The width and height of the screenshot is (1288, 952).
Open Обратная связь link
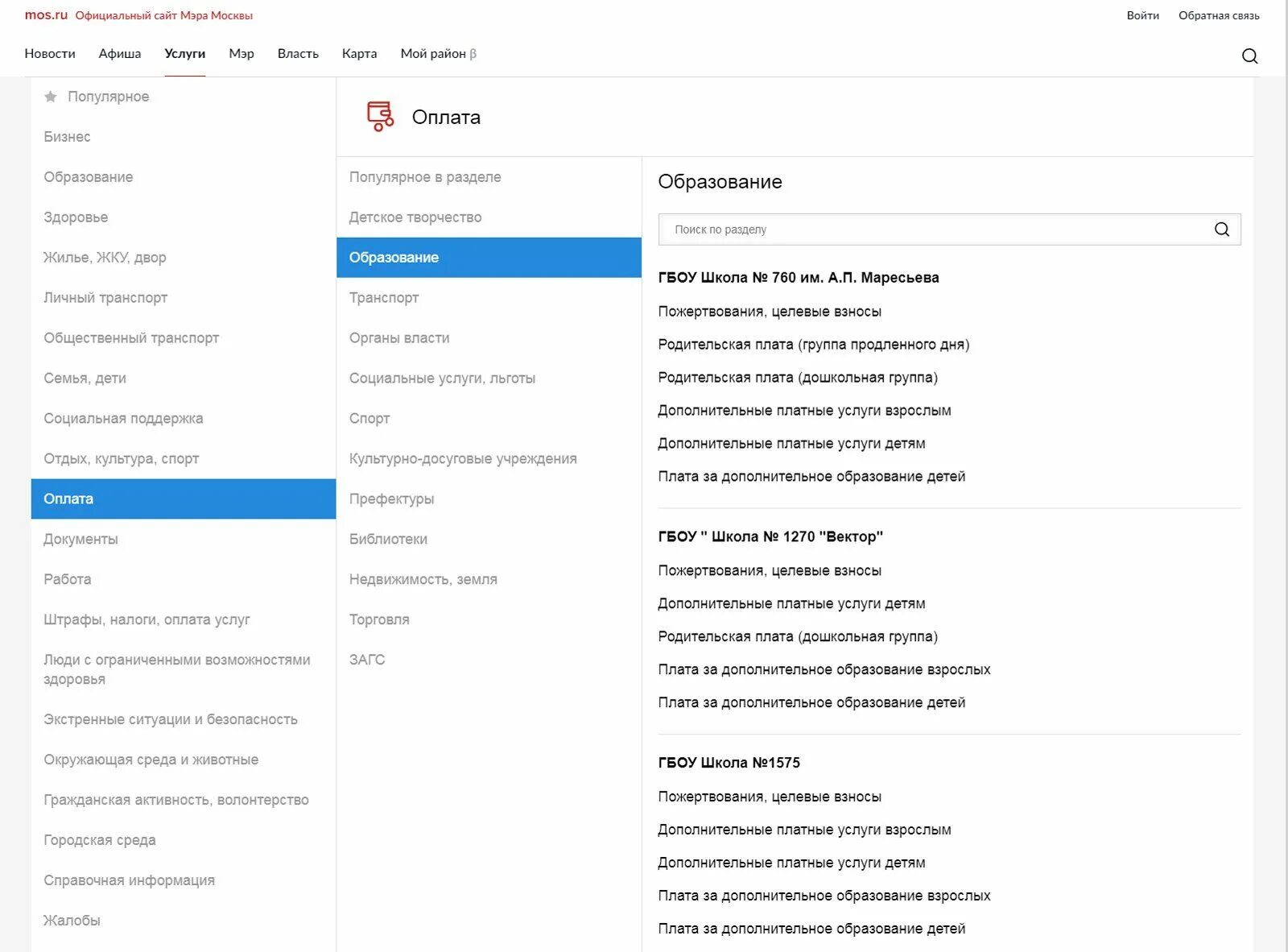point(1219,15)
